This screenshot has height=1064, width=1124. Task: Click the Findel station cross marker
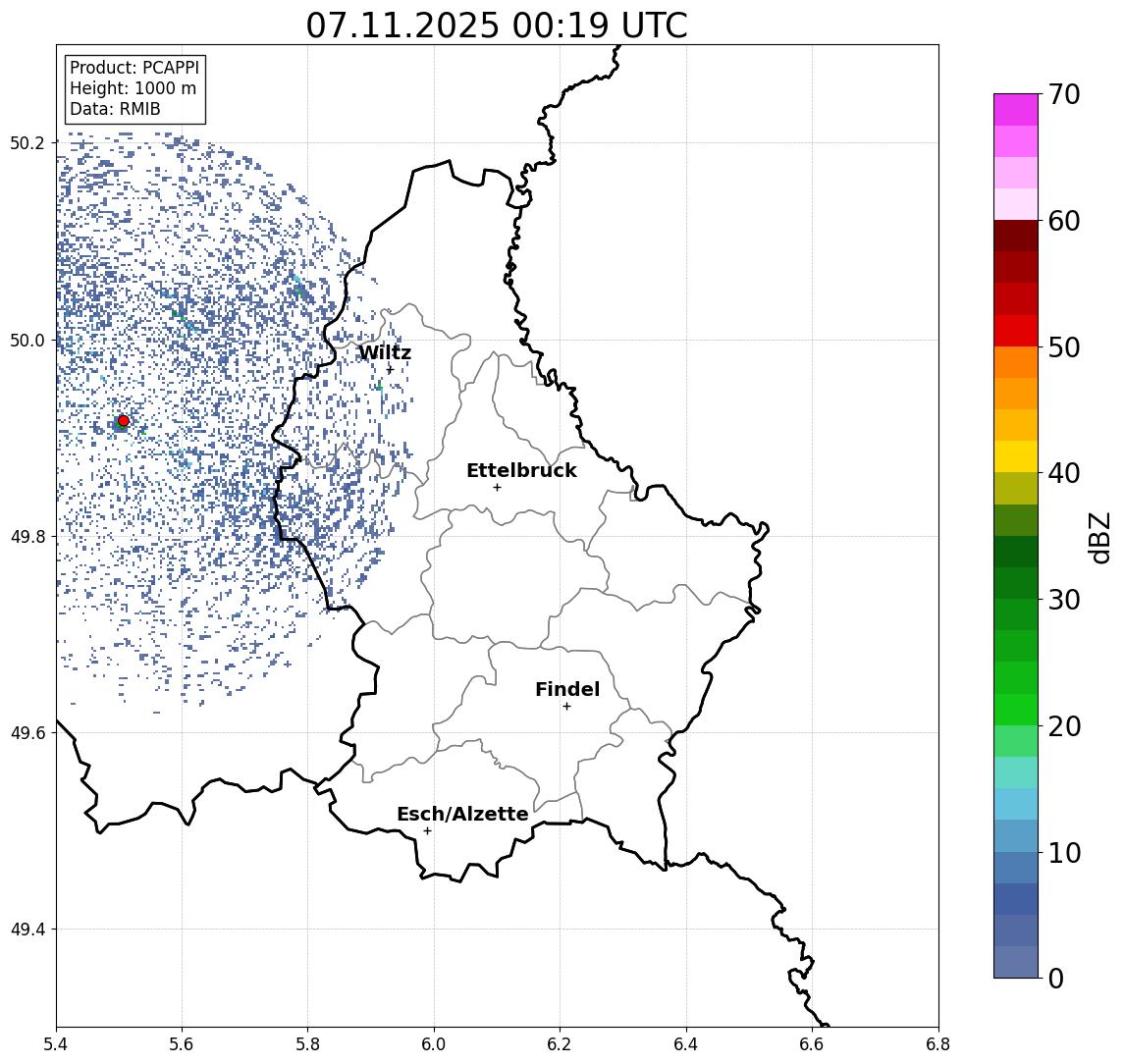click(x=566, y=707)
